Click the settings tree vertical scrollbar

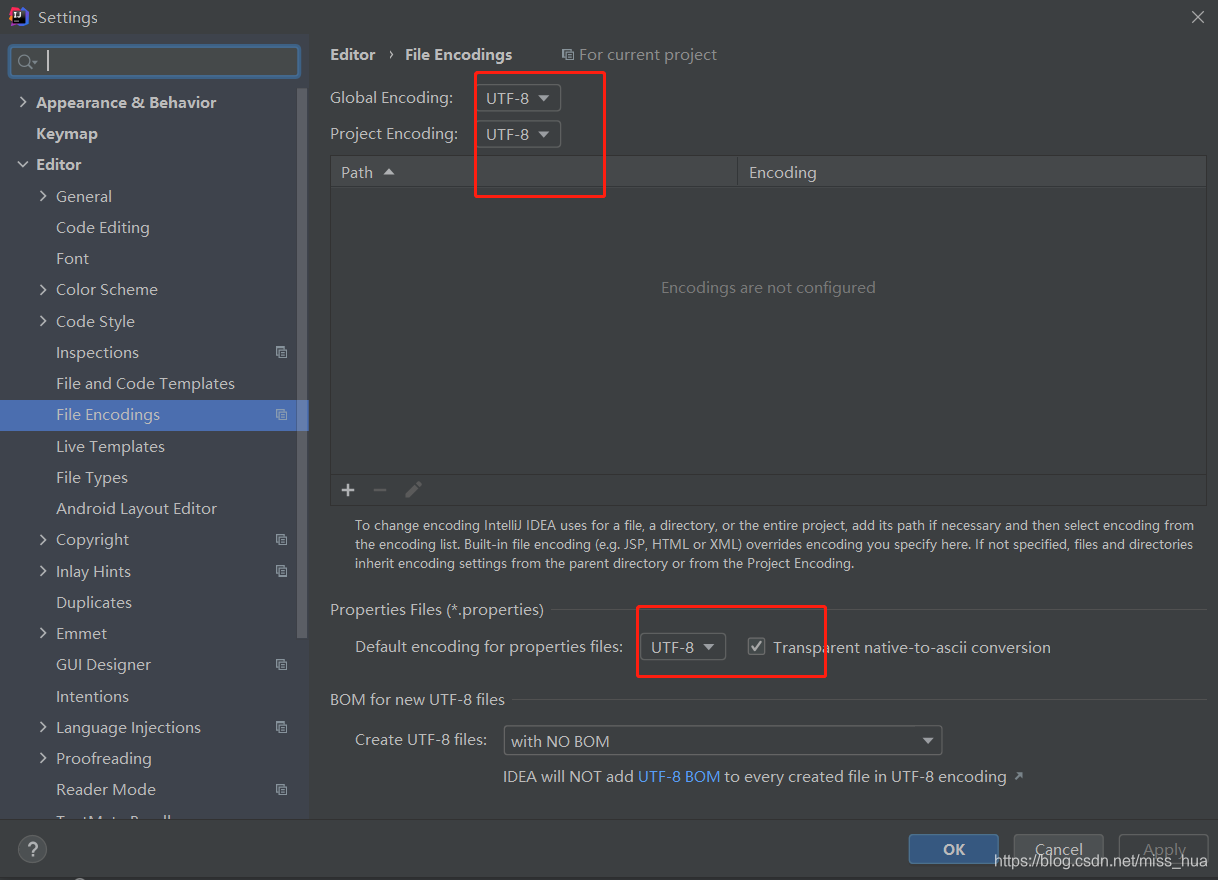[303, 362]
